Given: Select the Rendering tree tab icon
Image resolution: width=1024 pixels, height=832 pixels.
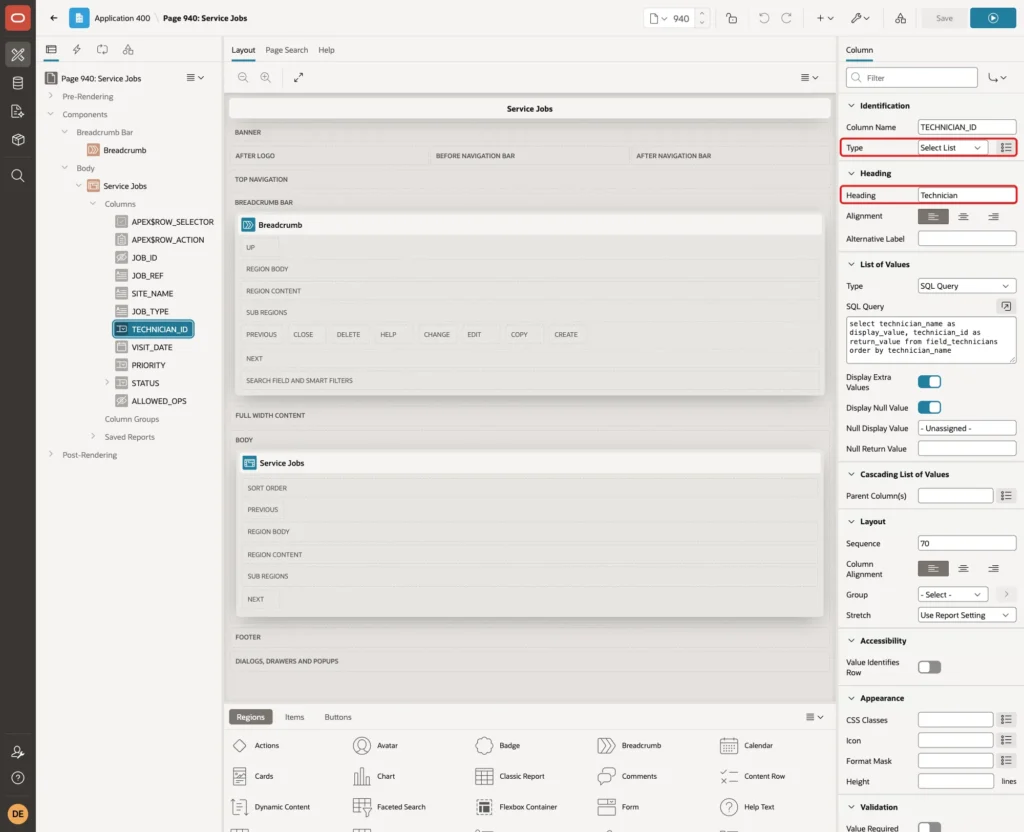Looking at the screenshot, I should pos(51,50).
